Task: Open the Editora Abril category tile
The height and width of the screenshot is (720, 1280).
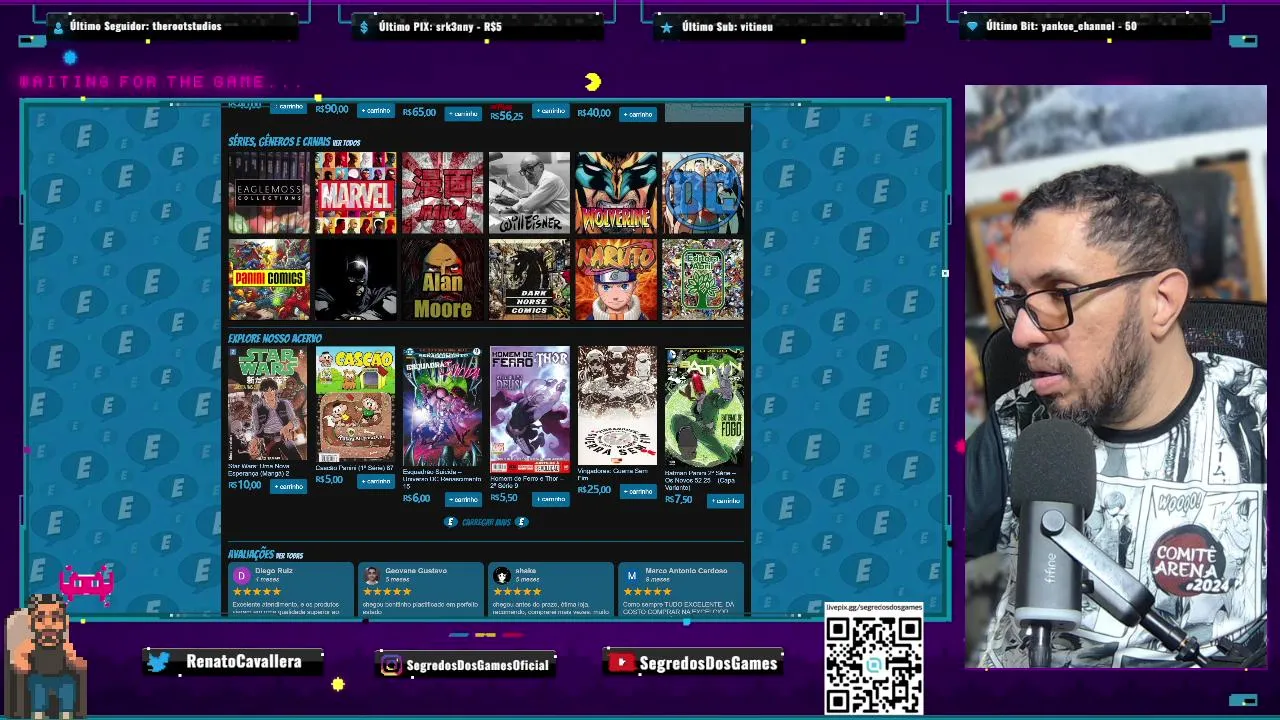Action: 703,279
